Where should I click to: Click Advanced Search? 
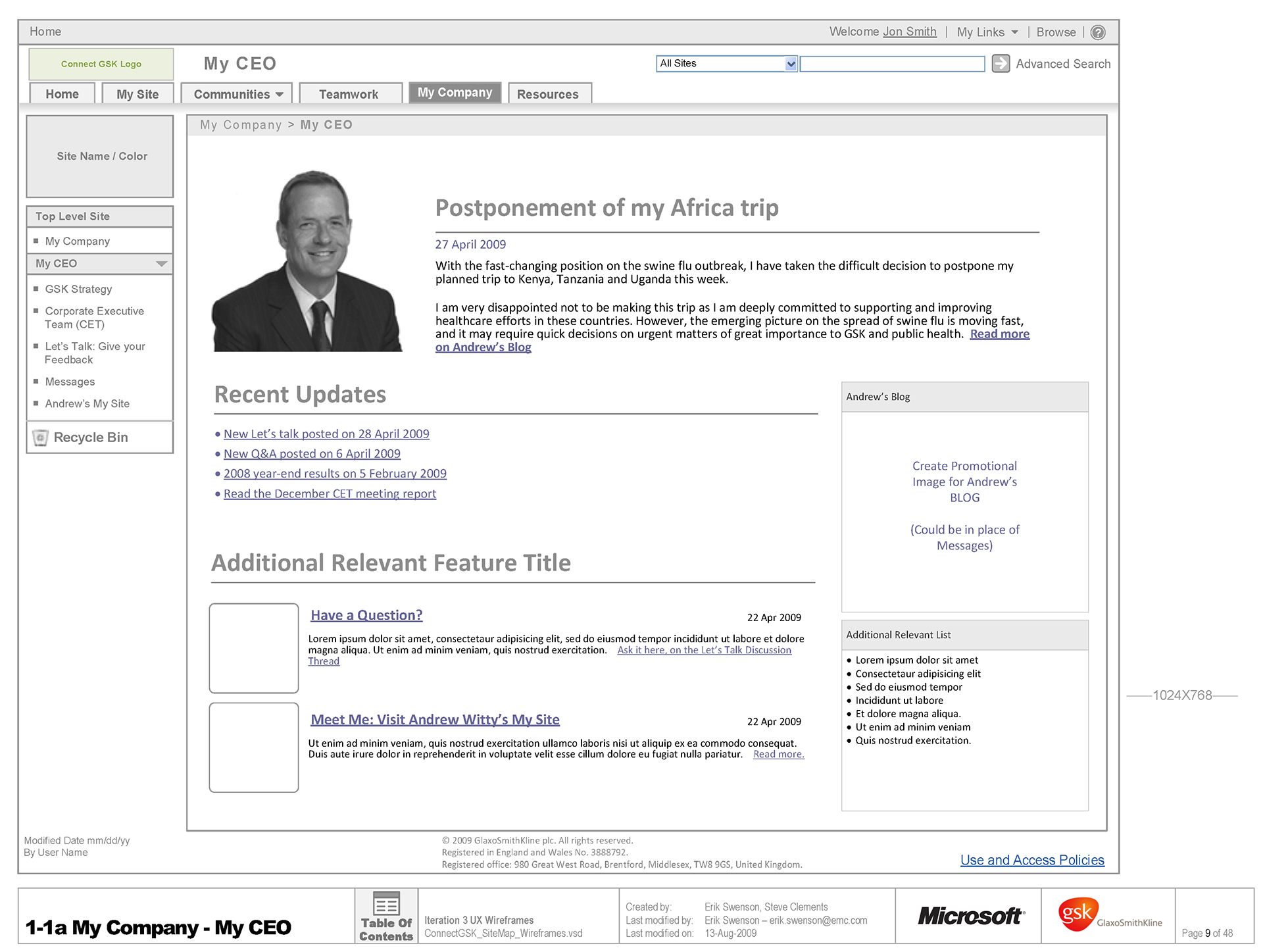click(x=1062, y=64)
